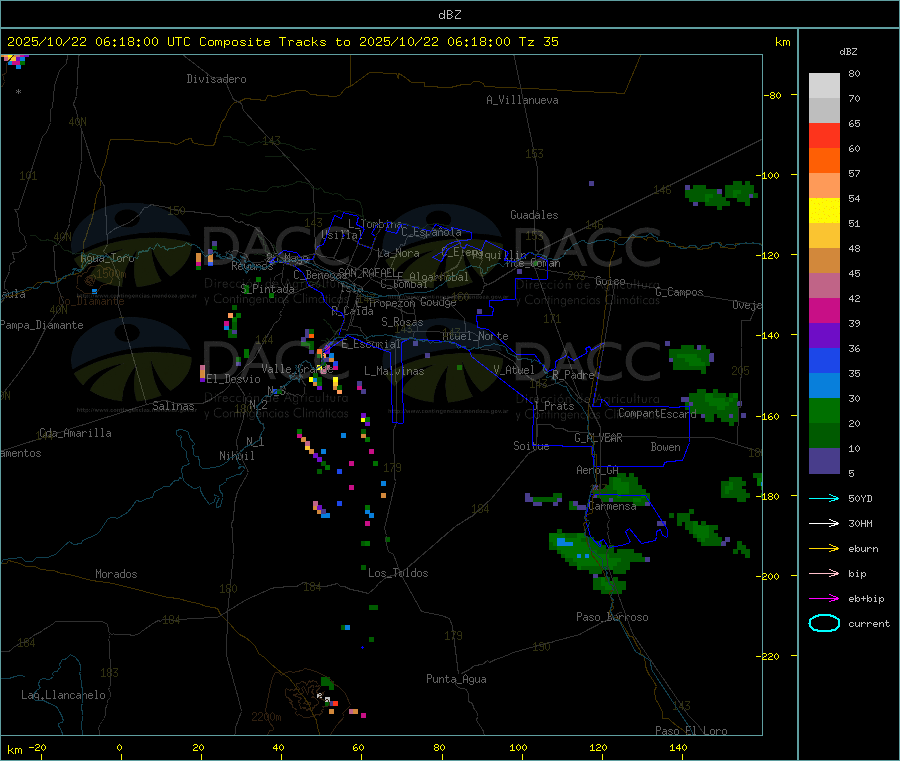The width and height of the screenshot is (900, 761).
Task: Click the 100 km horizontal axis label
Action: (518, 747)
